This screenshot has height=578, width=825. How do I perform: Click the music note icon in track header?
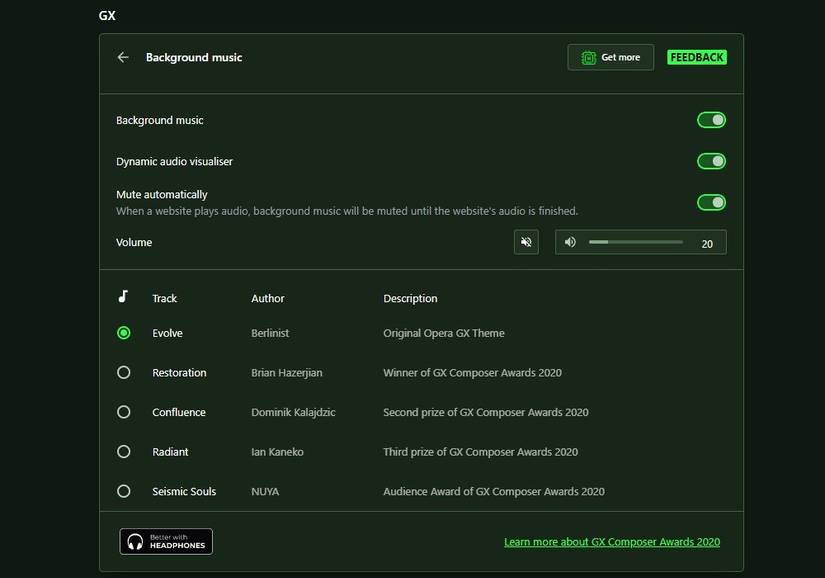pyautogui.click(x=123, y=297)
